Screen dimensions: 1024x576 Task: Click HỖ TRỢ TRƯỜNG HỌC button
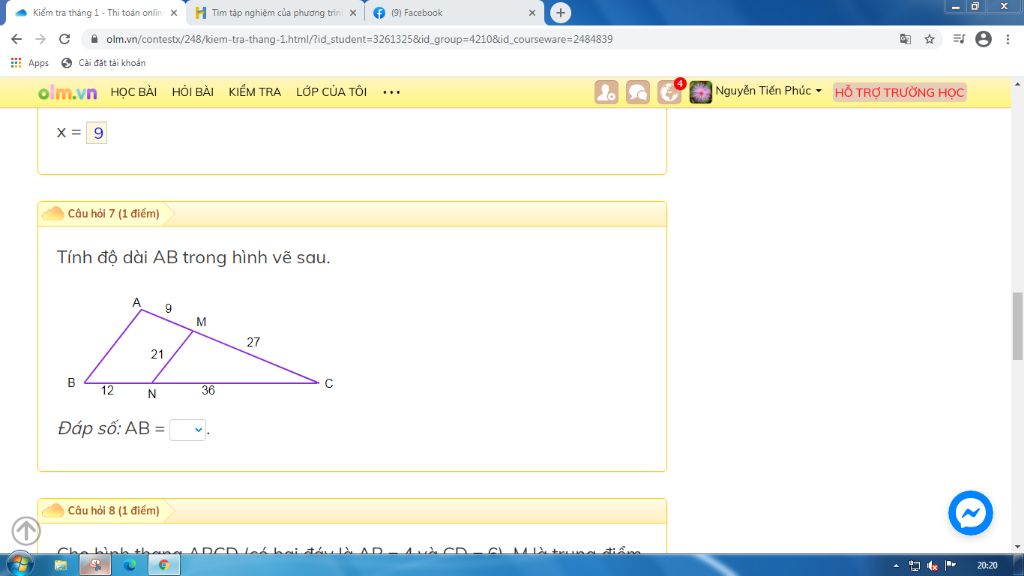click(x=899, y=93)
